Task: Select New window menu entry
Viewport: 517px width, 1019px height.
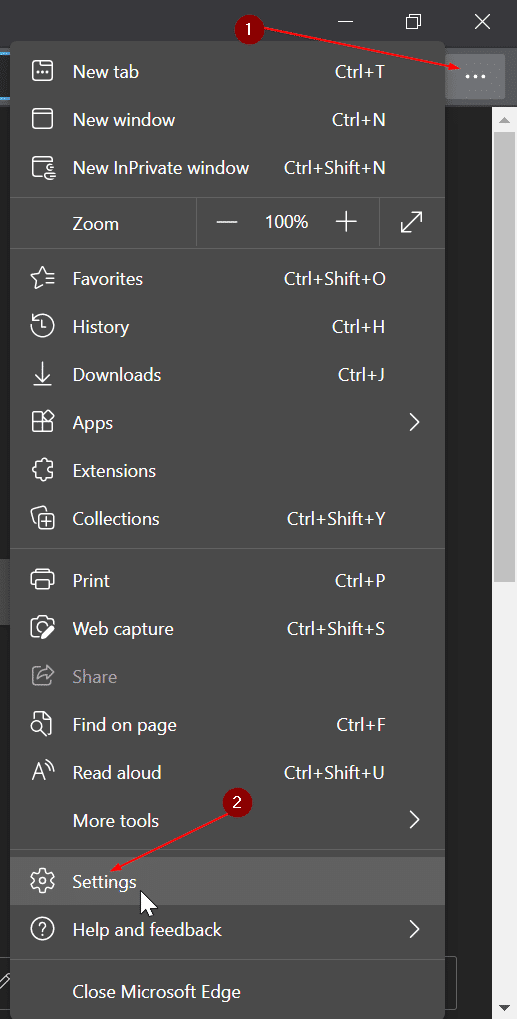Action: [x=227, y=120]
